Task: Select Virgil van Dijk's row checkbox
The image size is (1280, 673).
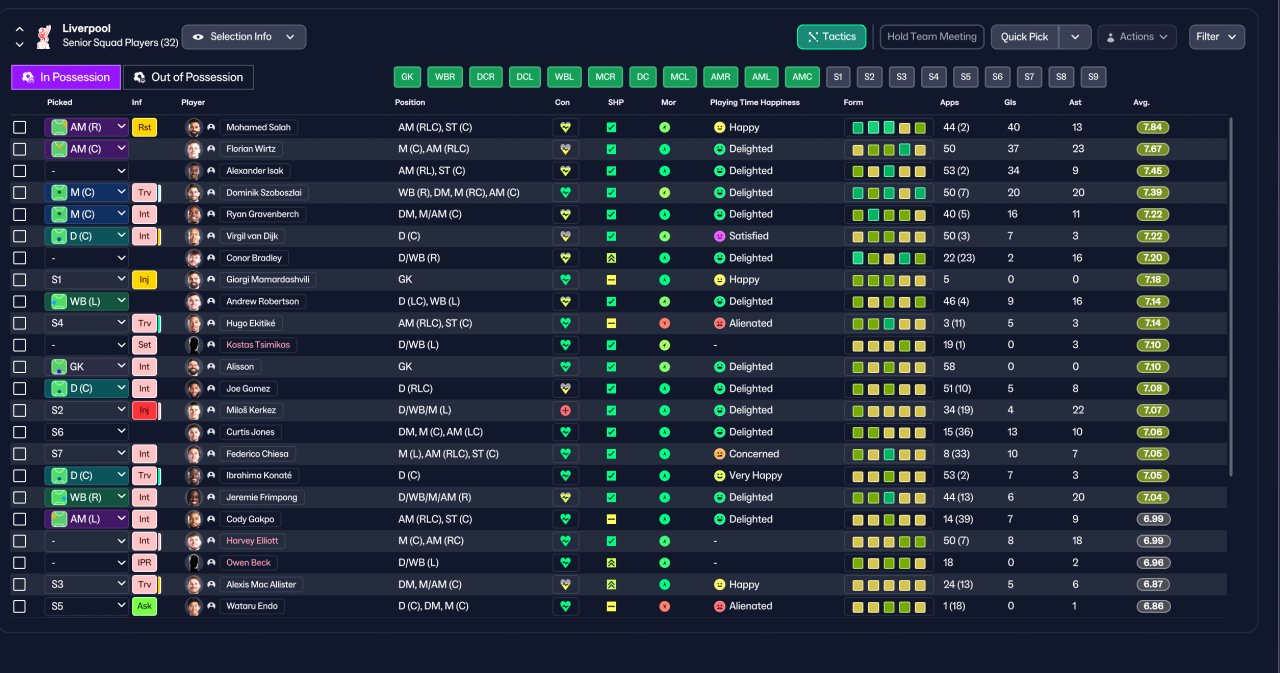Action: coord(20,236)
